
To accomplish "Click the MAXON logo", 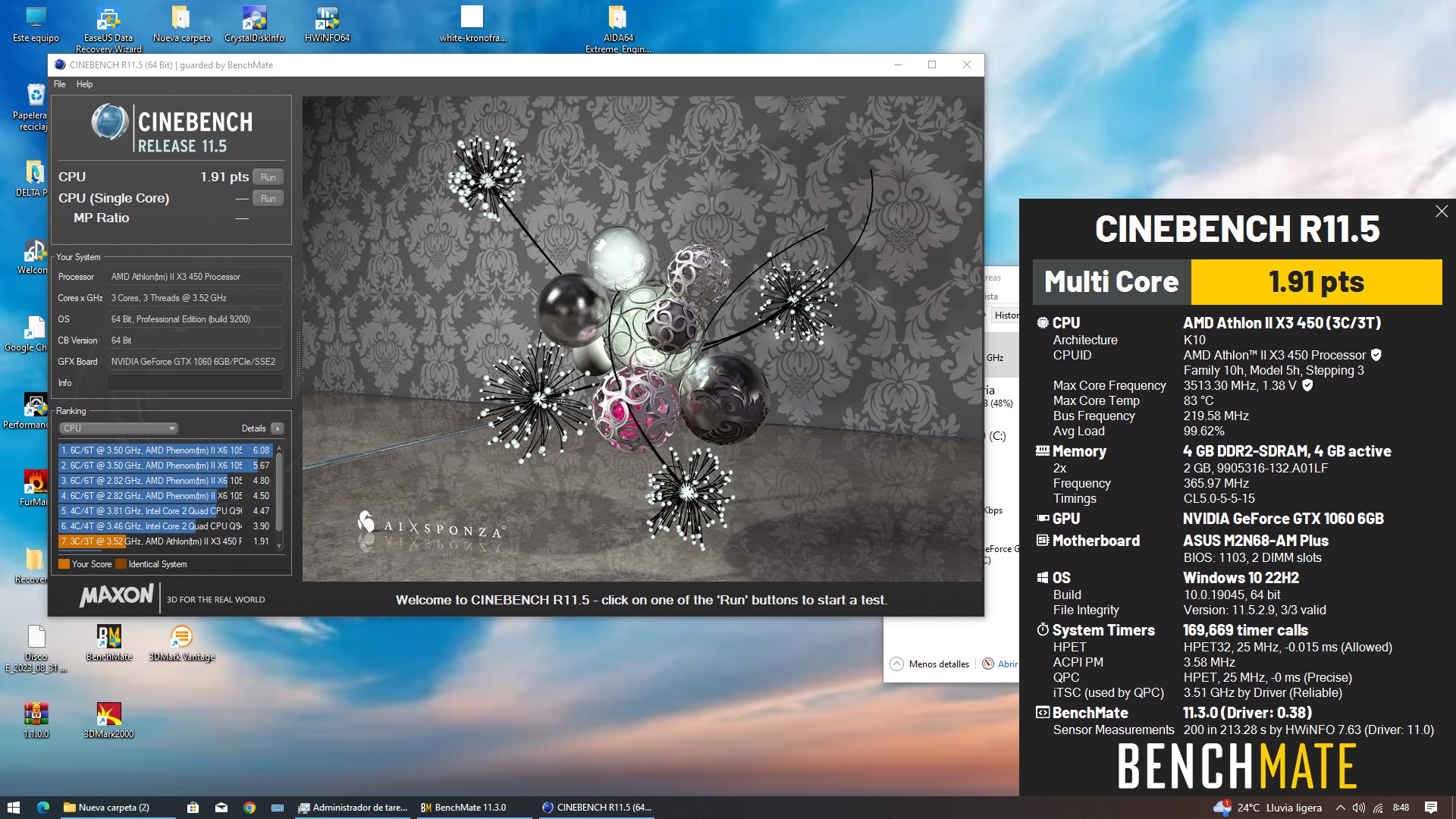I will coord(117,595).
